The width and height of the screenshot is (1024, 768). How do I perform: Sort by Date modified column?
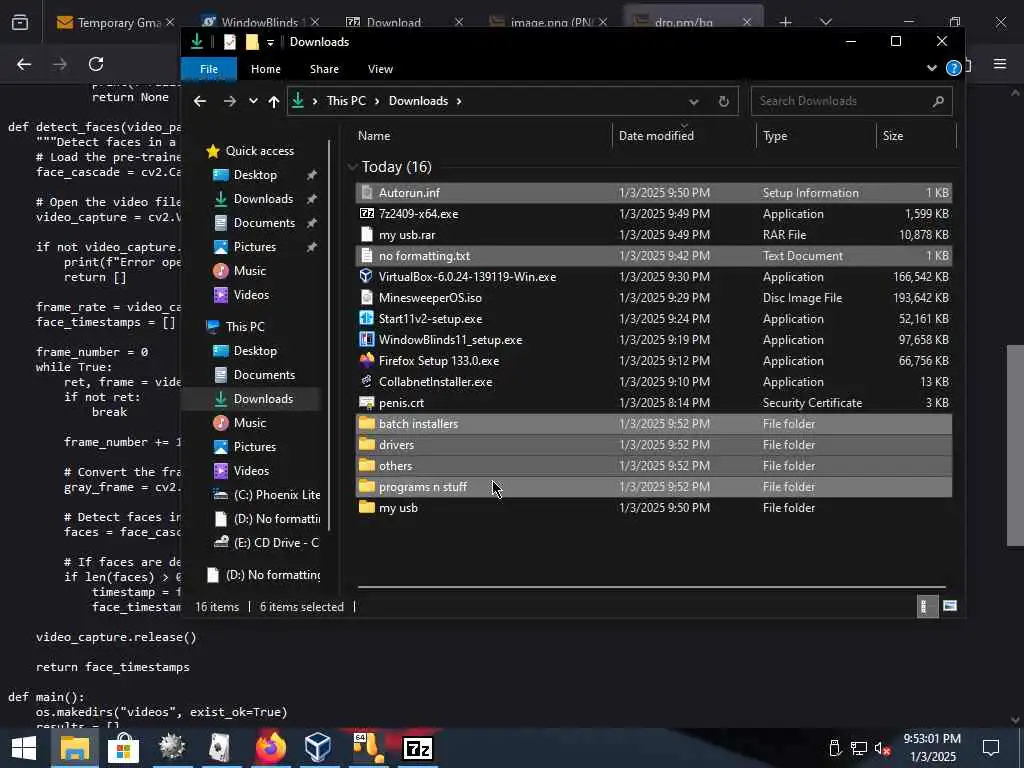pos(684,136)
